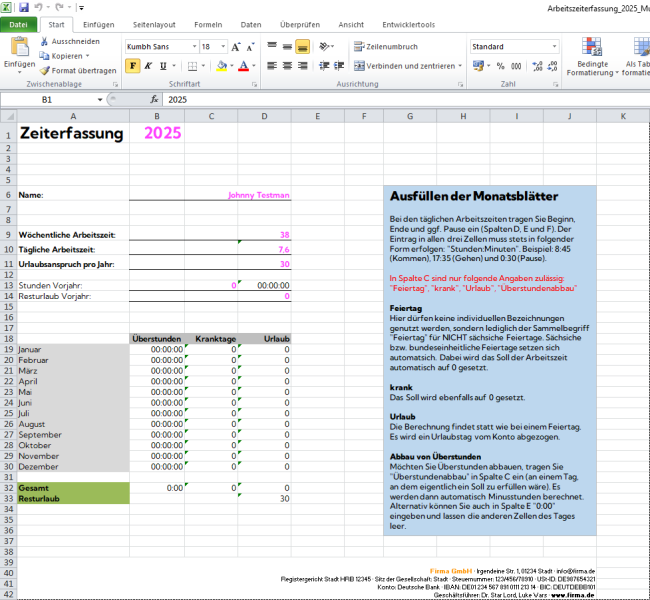Open Bedingte Formatierung menu
This screenshot has height=600, width=650.
pos(592,56)
